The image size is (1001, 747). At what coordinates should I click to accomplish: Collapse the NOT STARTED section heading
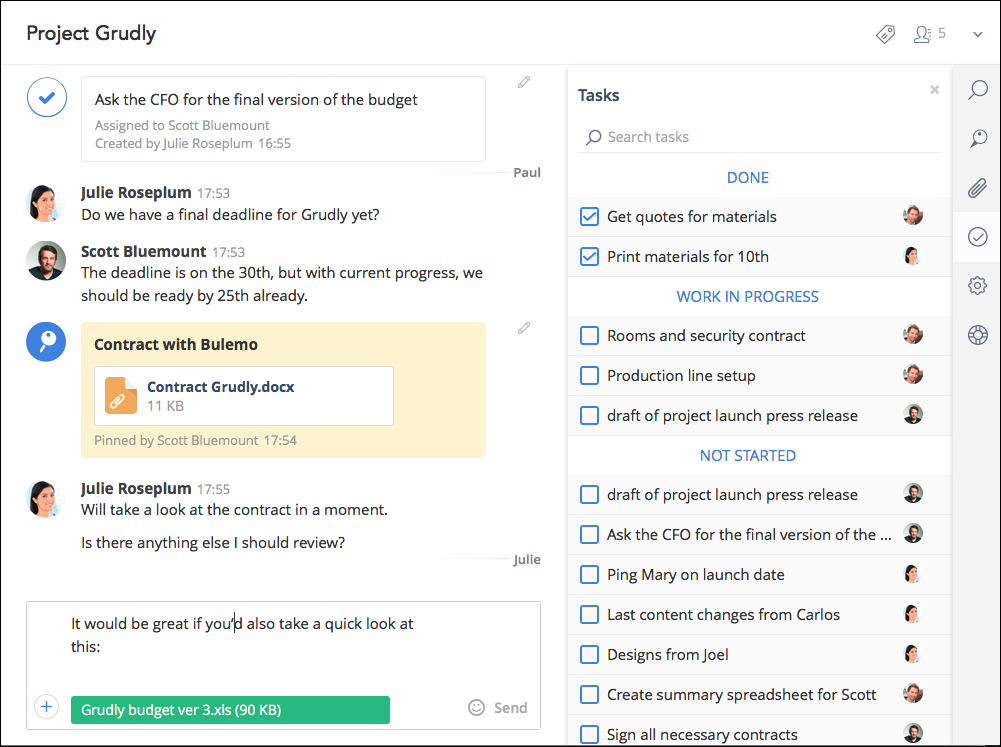(x=748, y=456)
